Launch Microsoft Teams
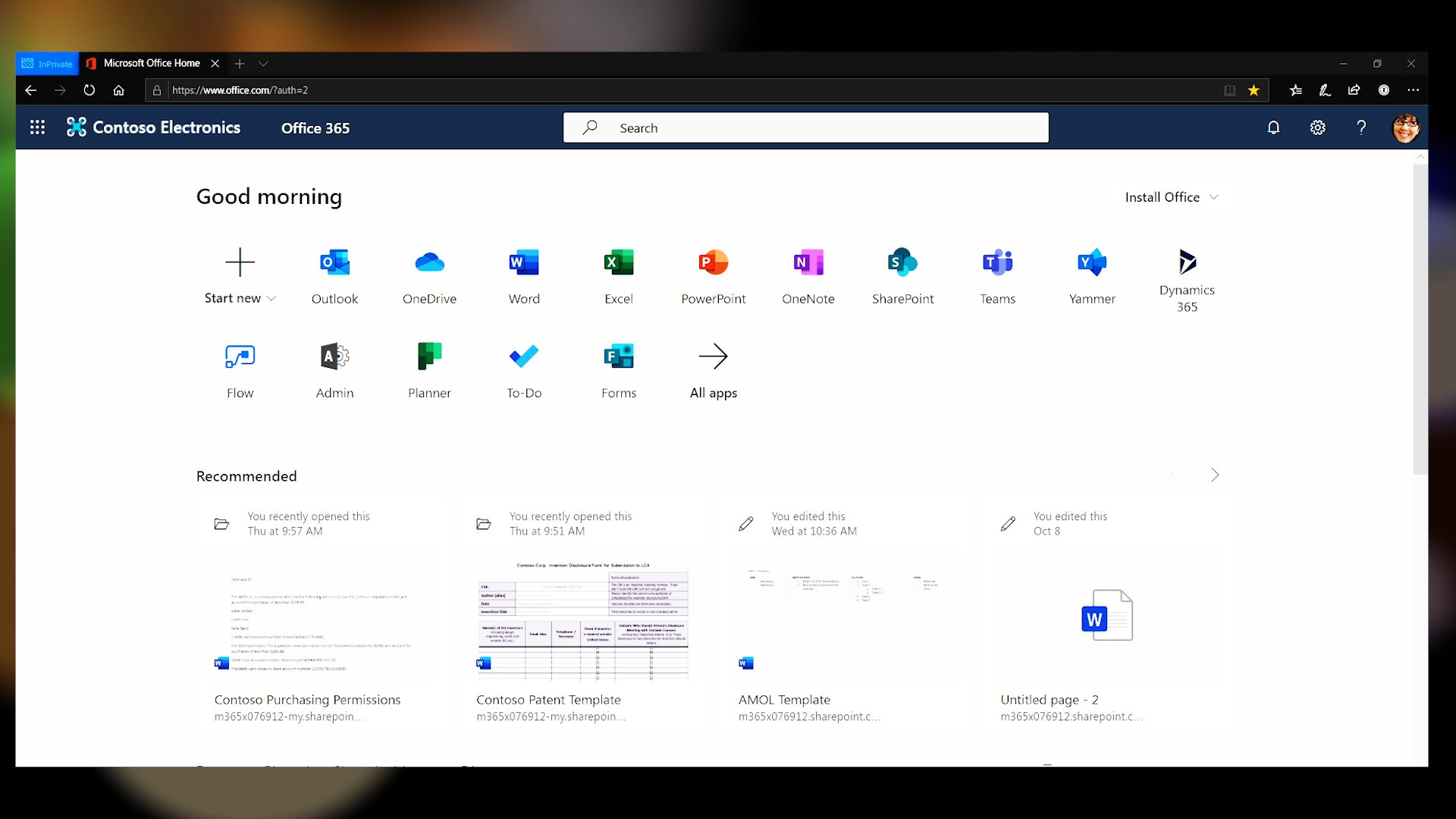This screenshot has height=819, width=1456. [x=997, y=277]
